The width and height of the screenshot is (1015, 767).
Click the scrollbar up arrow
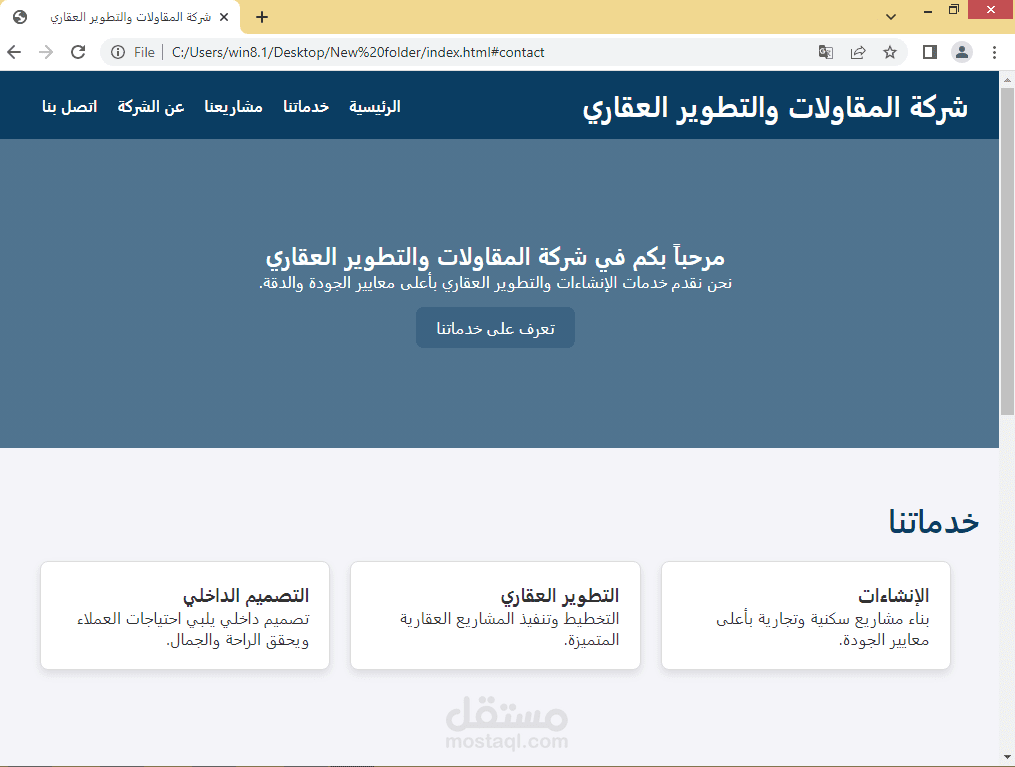pyautogui.click(x=1007, y=80)
